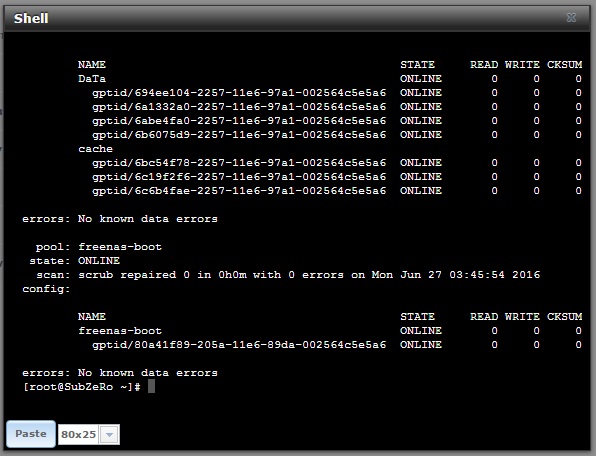Click the gptid/6abe4fa0 device line
The width and height of the screenshot is (596, 456).
(336, 121)
